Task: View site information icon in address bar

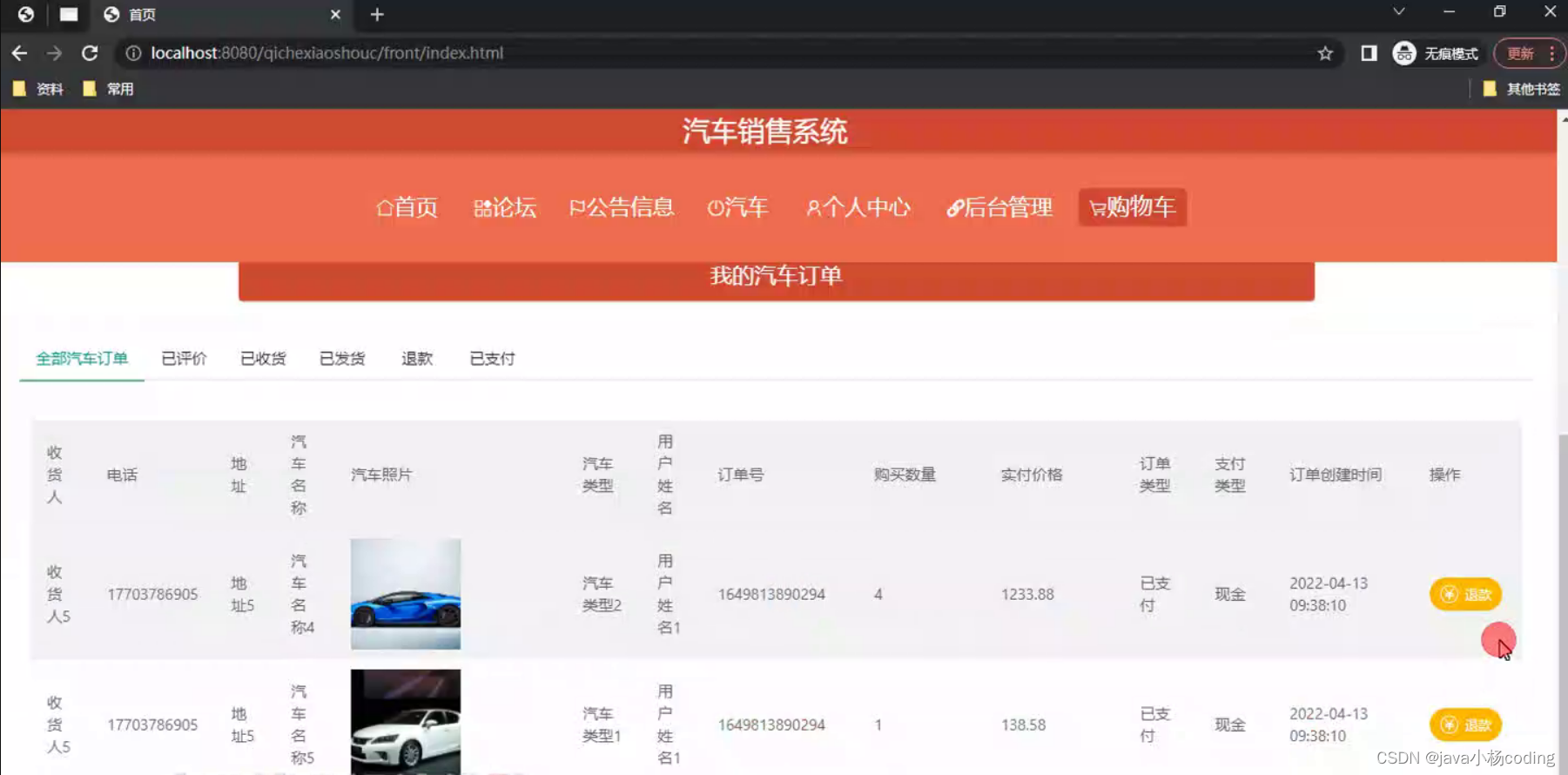Action: (133, 53)
